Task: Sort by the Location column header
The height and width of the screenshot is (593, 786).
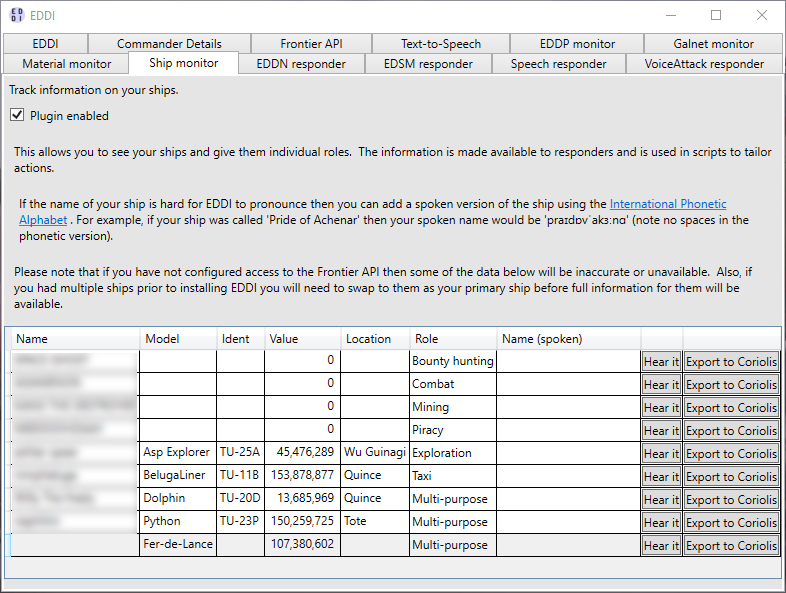Action: coord(375,339)
